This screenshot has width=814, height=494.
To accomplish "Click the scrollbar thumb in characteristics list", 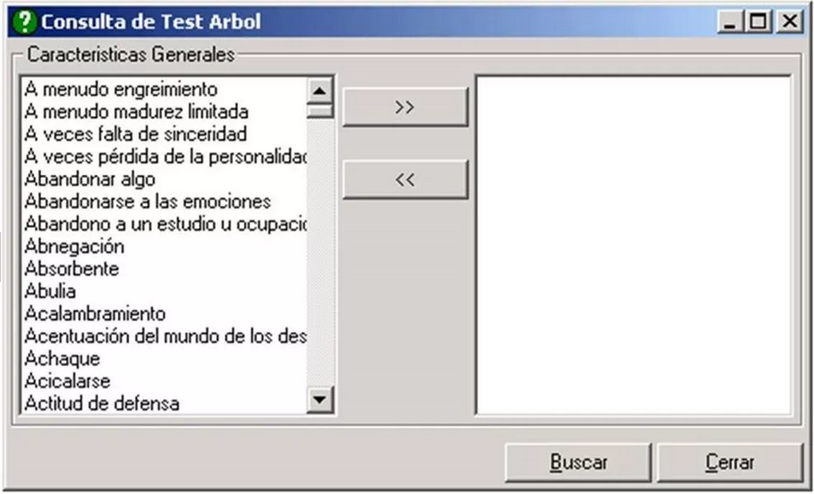I will click(x=319, y=111).
